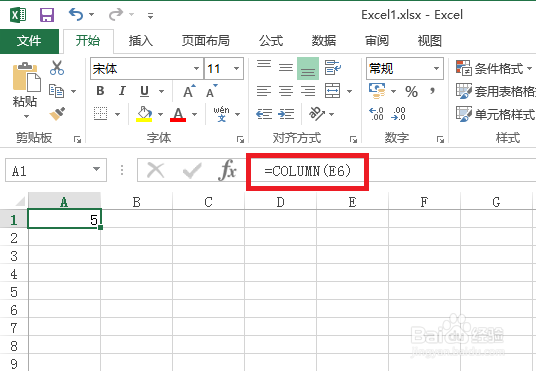Click the Save icon in quick access toolbar
Screen dimensions: 536x371
(x=47, y=15)
